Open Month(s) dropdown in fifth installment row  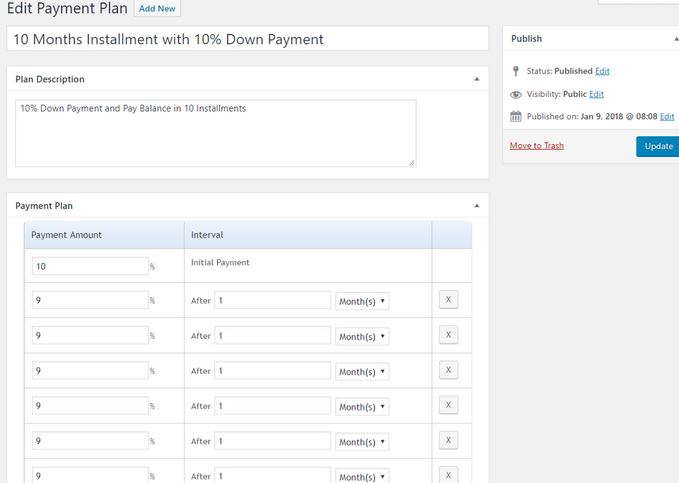click(362, 441)
